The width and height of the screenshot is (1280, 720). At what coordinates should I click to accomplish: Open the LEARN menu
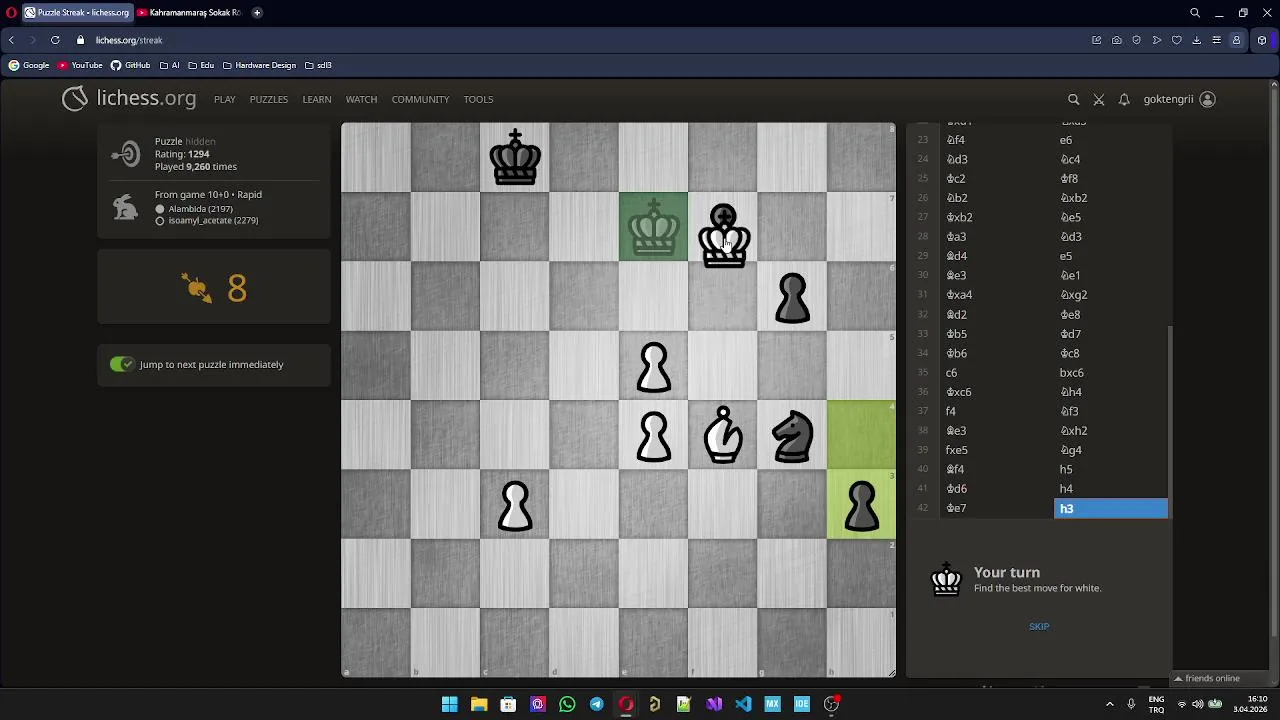pos(317,99)
